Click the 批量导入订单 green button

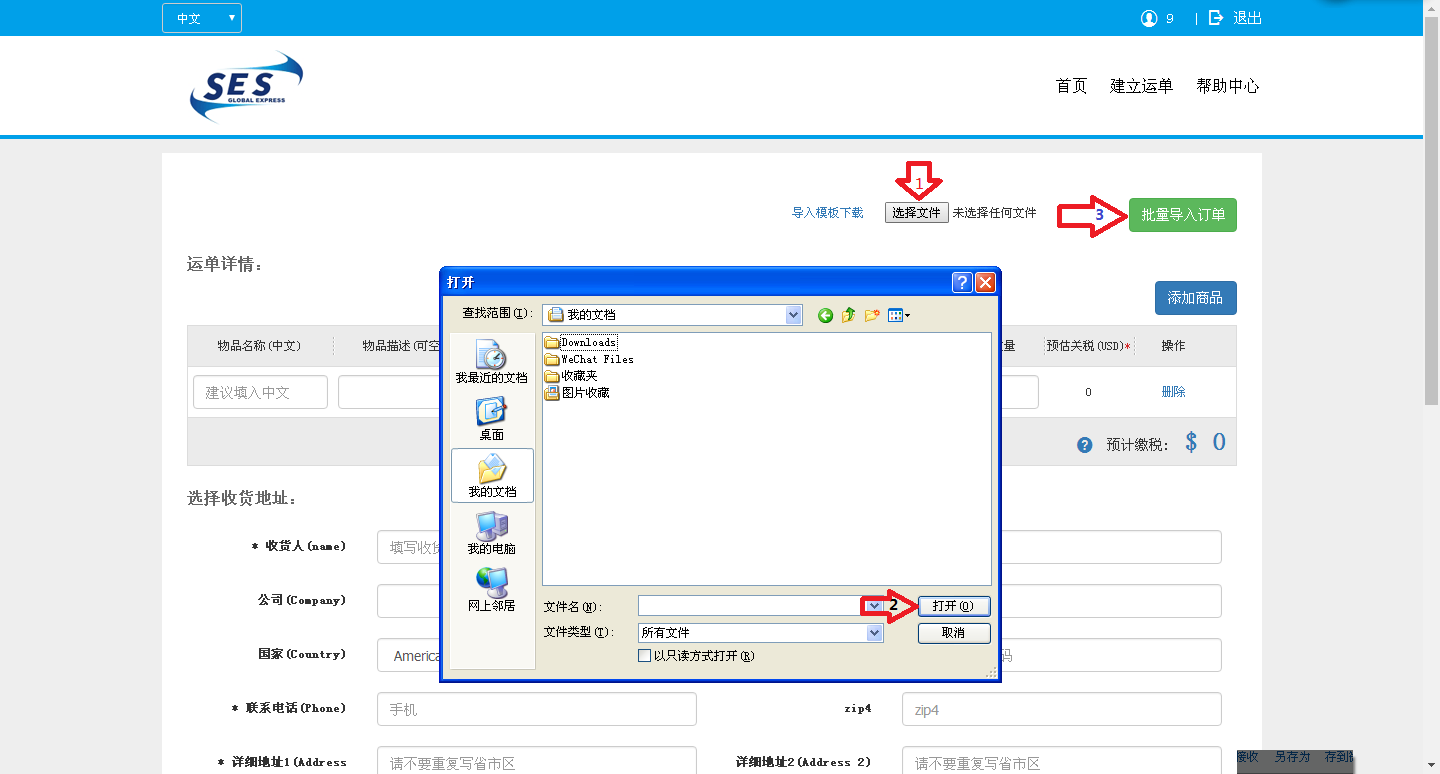pos(1182,215)
